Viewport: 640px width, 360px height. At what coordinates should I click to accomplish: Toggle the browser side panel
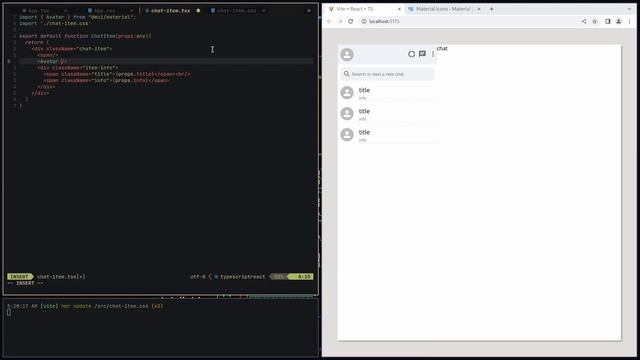(608, 21)
